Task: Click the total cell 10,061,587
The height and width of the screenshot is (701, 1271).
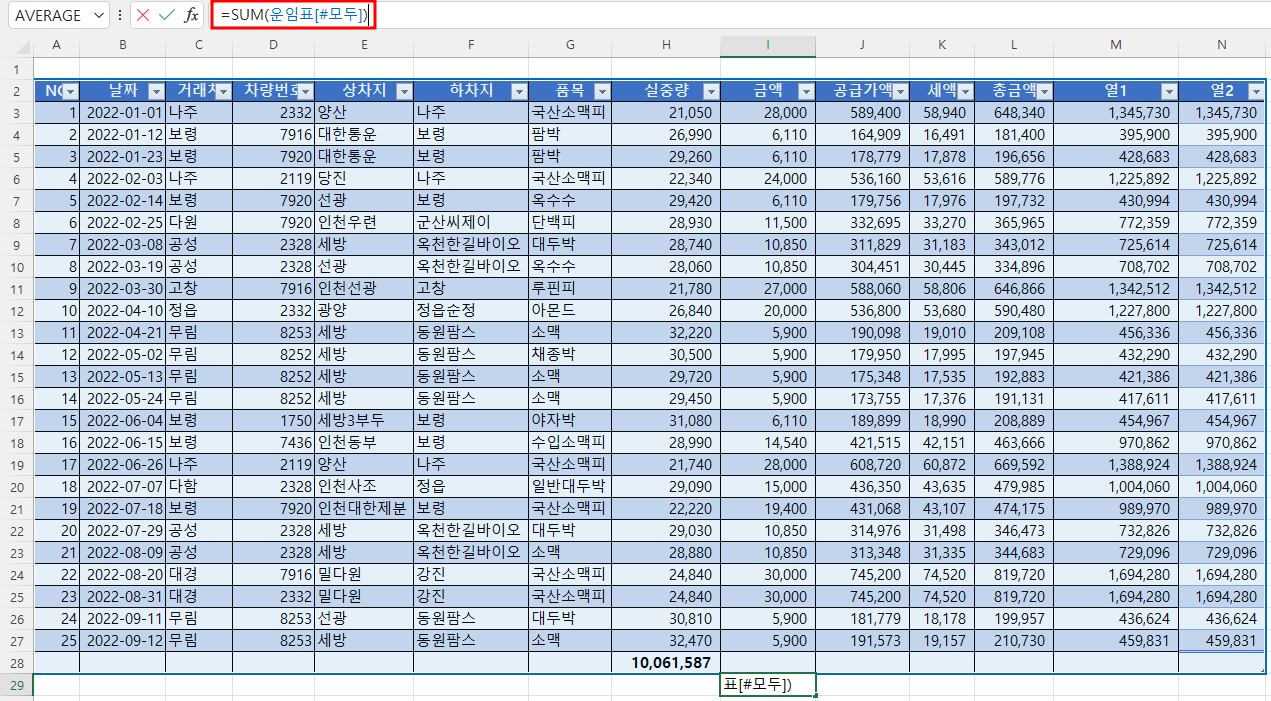Action: (x=667, y=663)
